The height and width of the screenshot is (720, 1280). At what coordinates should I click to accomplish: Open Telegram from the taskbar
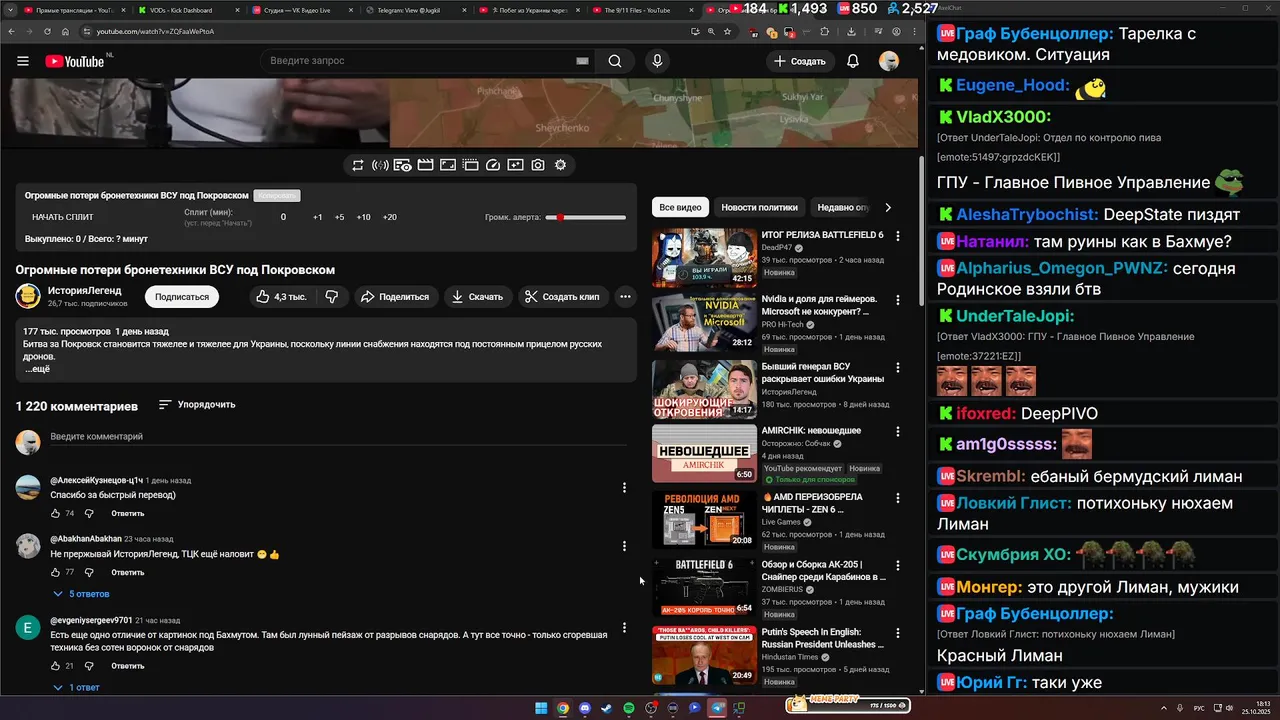[717, 708]
